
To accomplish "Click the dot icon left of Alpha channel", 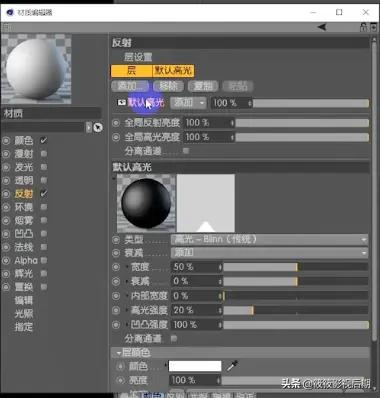I will 6,261.
